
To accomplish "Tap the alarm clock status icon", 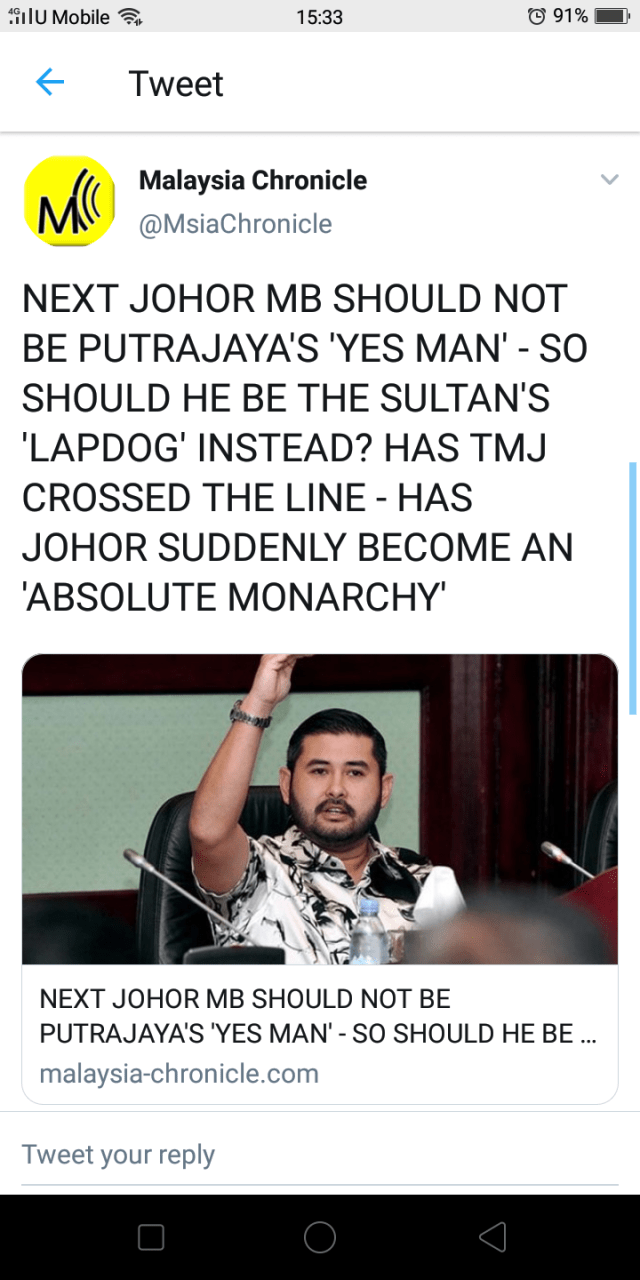I will pos(537,16).
